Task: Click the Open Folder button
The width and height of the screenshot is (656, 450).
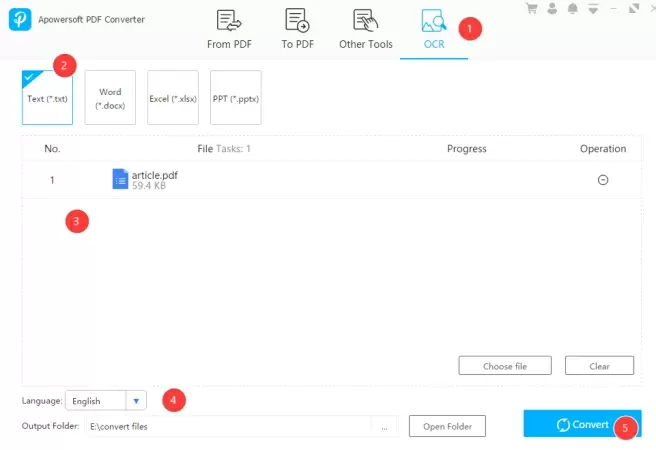Action: point(447,426)
